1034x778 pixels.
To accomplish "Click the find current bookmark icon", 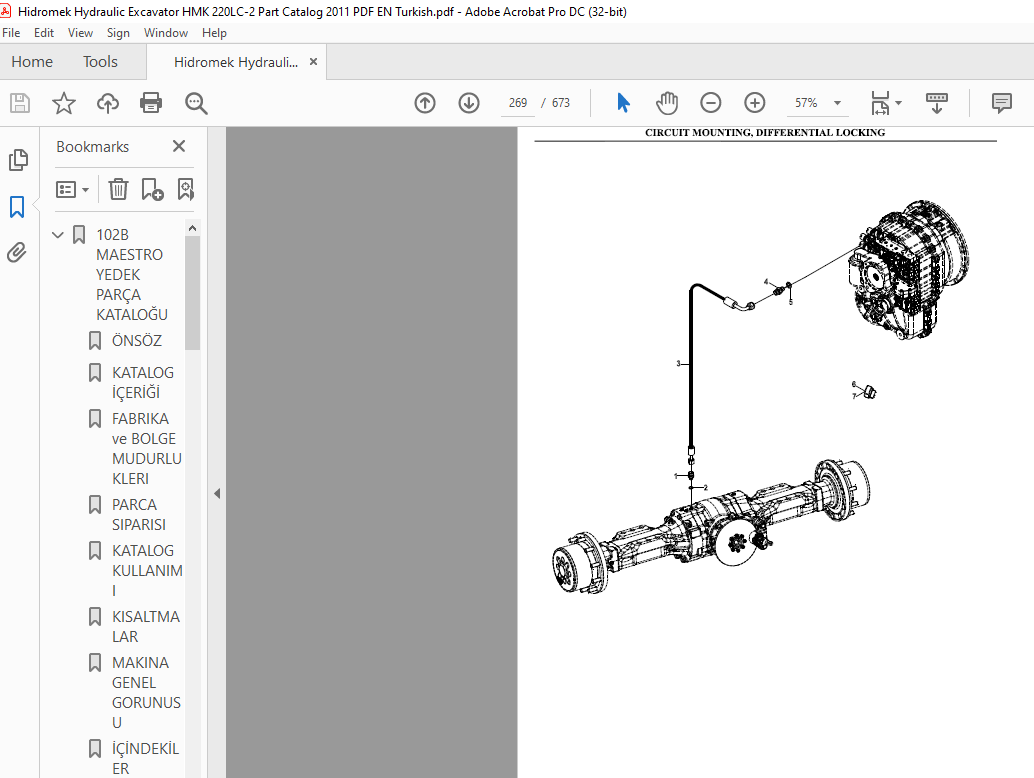I will [x=186, y=190].
